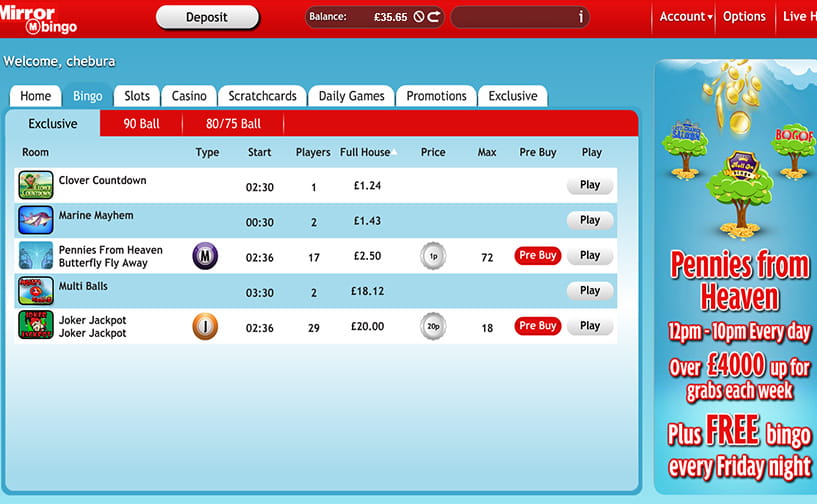
Task: Sort by the Full House column arrow
Action: coord(395,152)
